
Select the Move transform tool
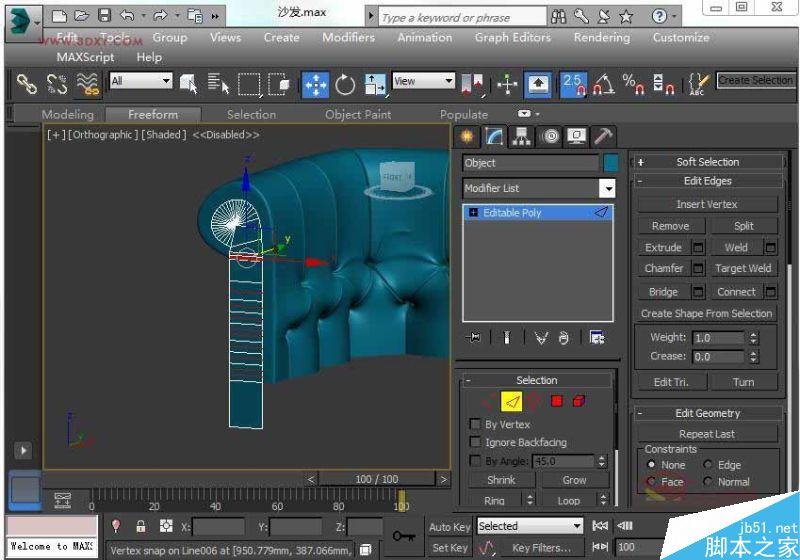(316, 84)
